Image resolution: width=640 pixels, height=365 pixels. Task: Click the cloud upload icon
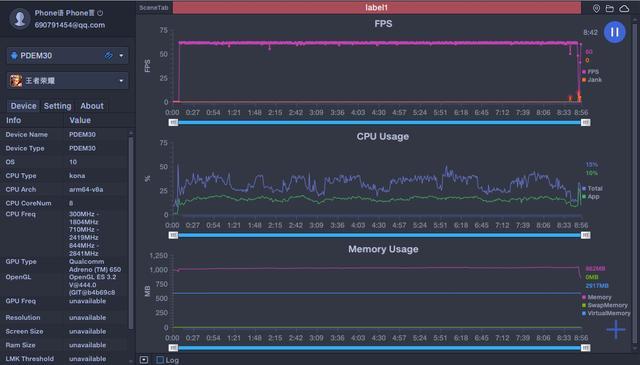624,8
